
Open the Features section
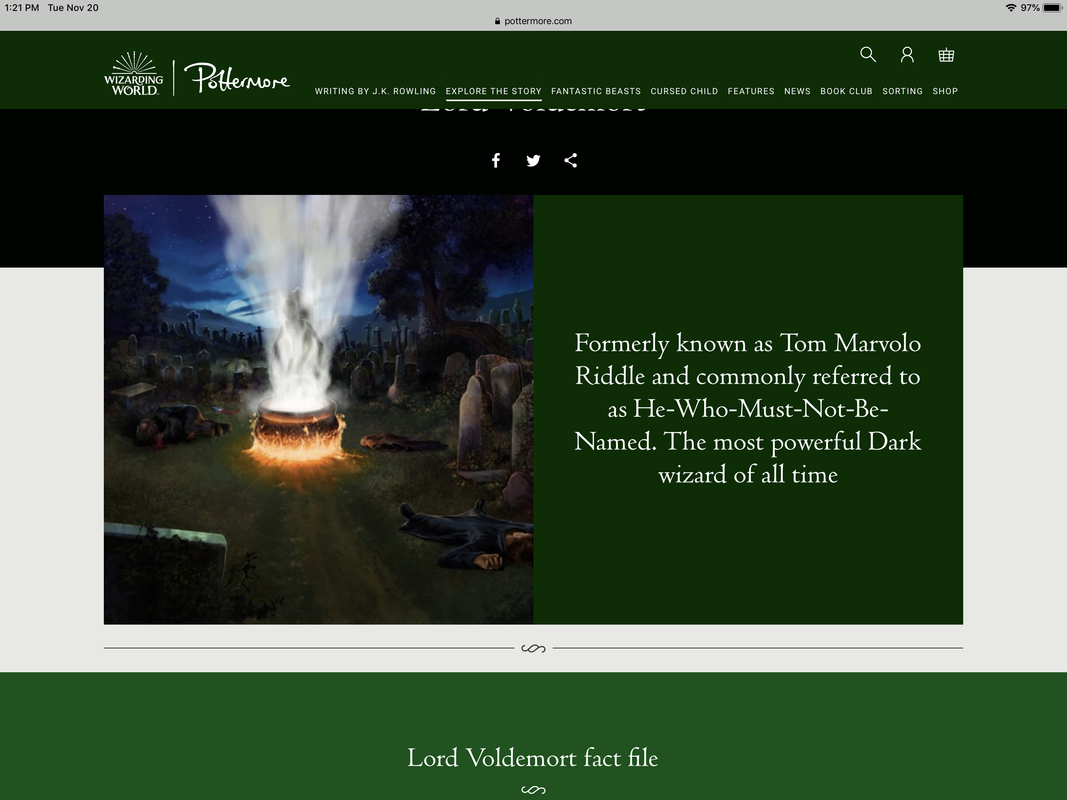[751, 91]
